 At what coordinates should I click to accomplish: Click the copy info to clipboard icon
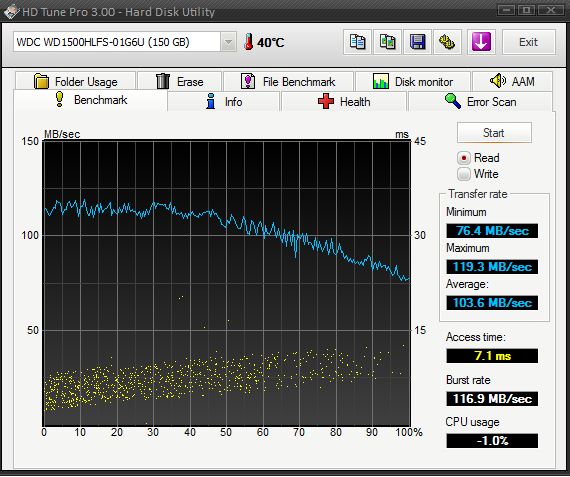(357, 42)
